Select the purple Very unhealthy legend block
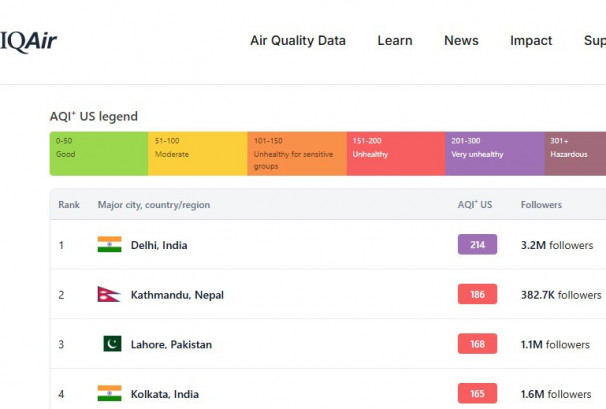The image size is (606, 409). tap(495, 154)
